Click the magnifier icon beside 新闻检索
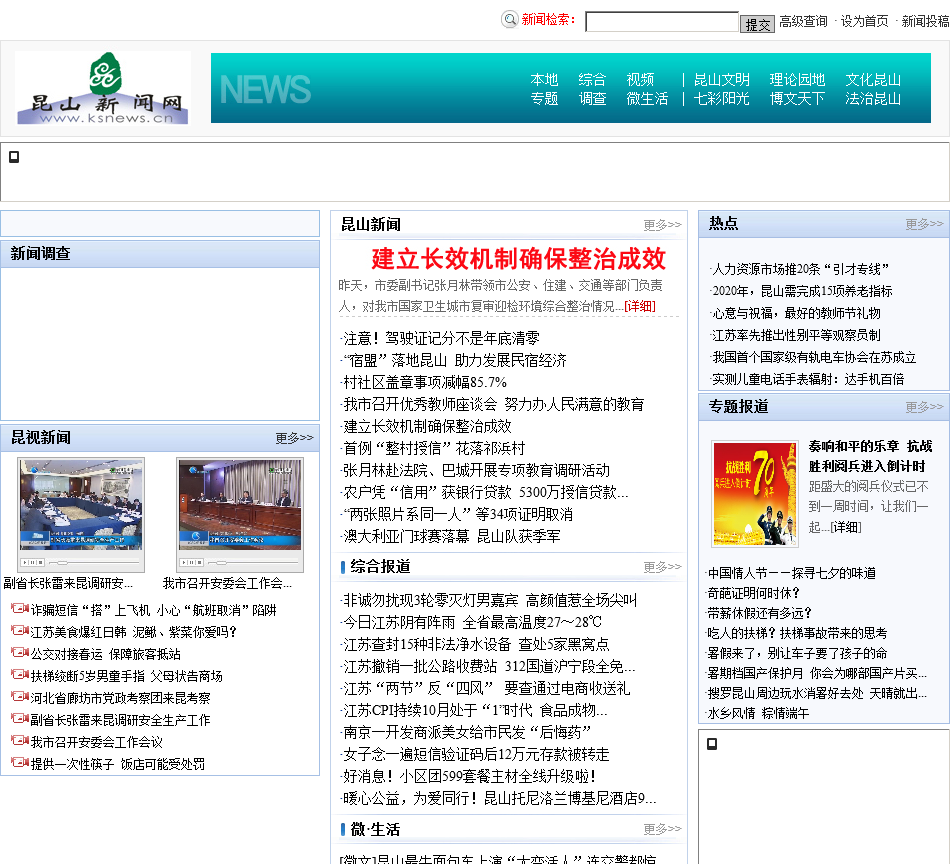This screenshot has width=950, height=864. 510,19
